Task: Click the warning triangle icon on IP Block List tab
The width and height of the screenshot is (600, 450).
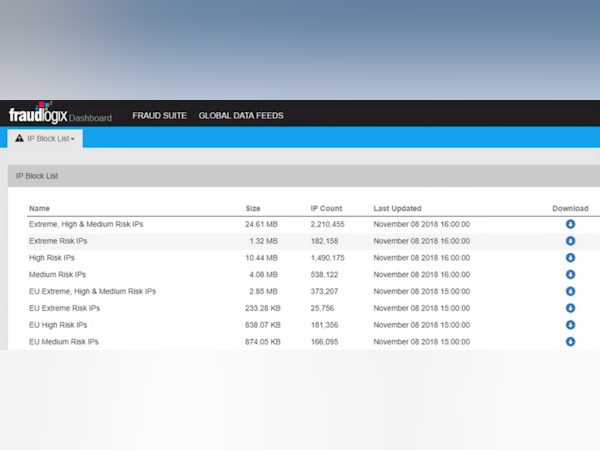Action: pyautogui.click(x=20, y=138)
